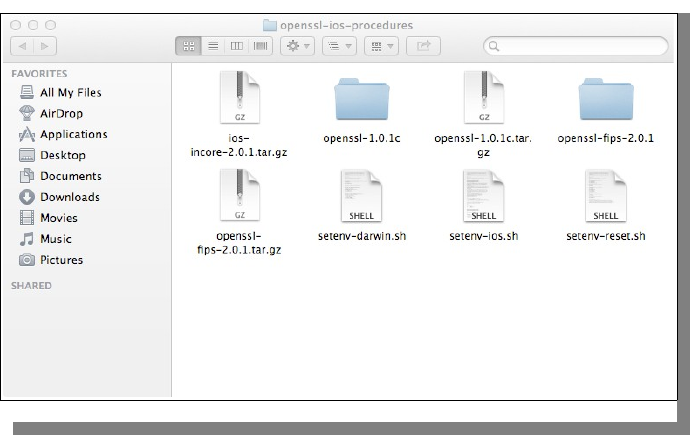Screen dimensions: 690x435
Task: Click the file name setenv-ios.sh
Action: click(x=484, y=236)
